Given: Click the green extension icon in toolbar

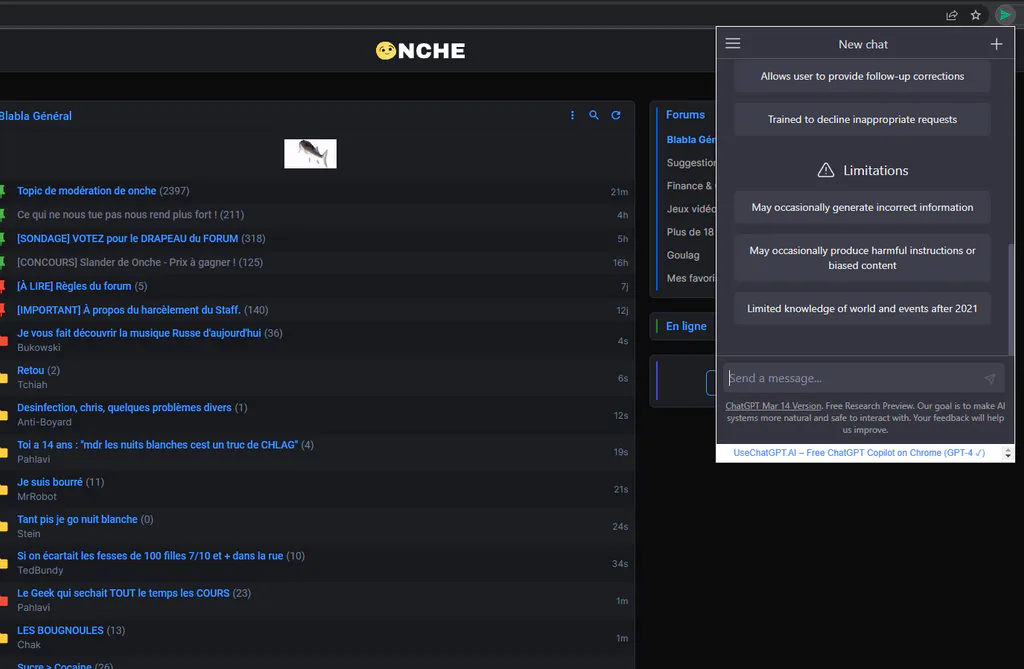Looking at the screenshot, I should [1004, 14].
